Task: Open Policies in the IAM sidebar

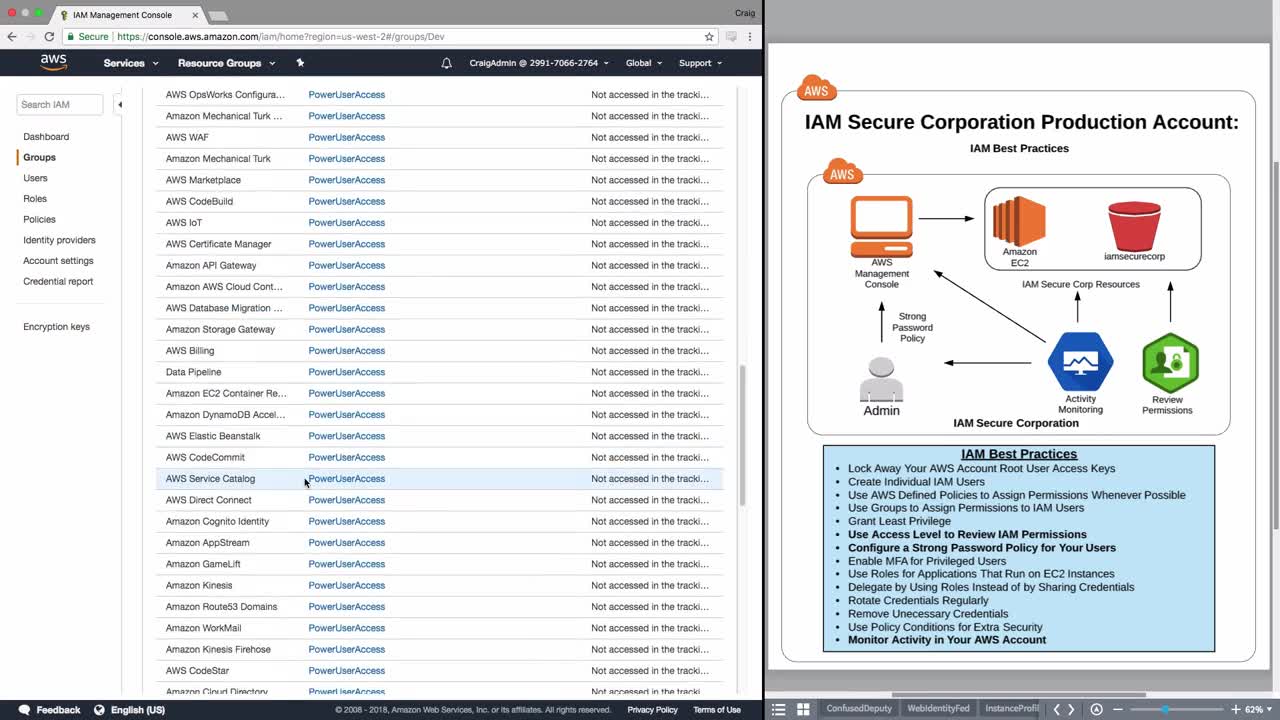Action: tap(39, 219)
